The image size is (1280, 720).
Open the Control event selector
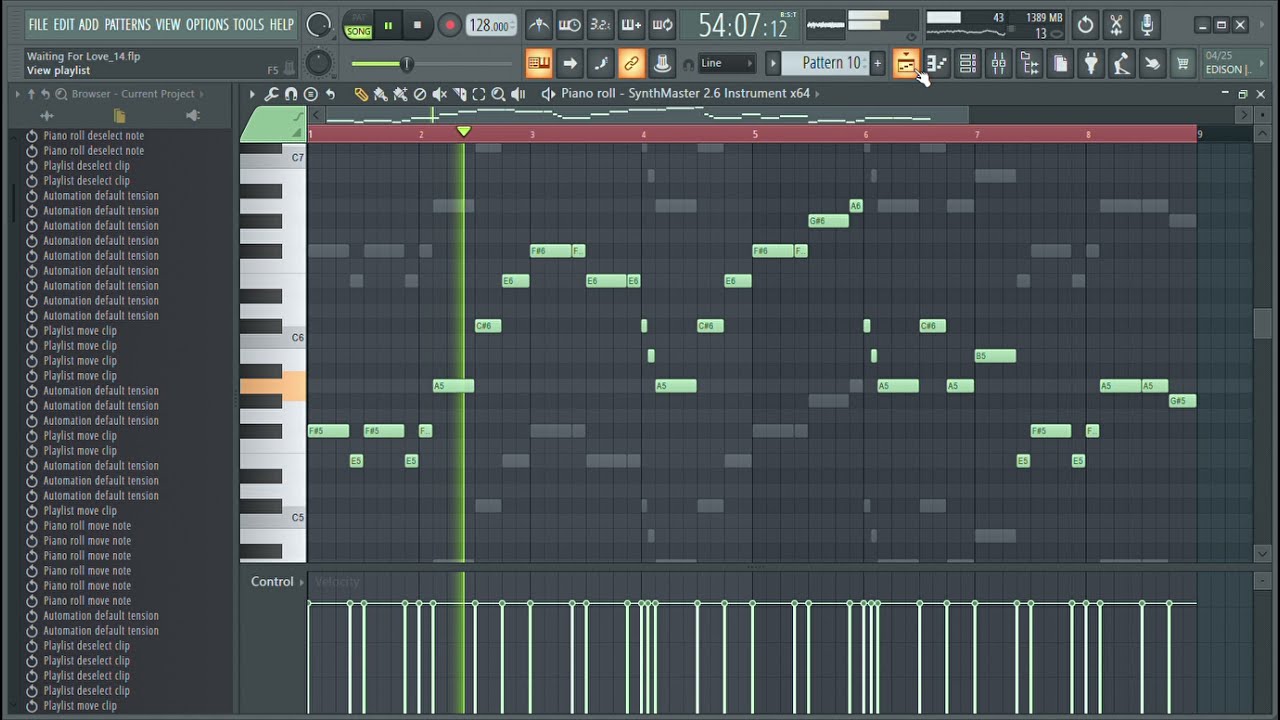tap(277, 582)
